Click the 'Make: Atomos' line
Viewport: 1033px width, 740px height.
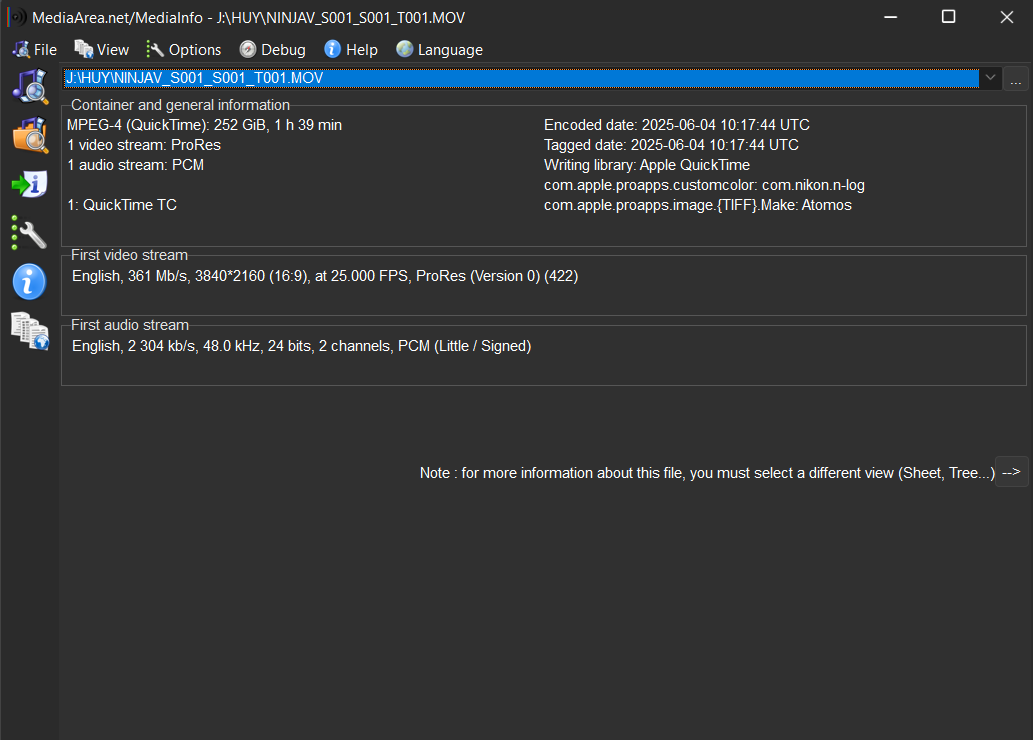[x=698, y=205]
